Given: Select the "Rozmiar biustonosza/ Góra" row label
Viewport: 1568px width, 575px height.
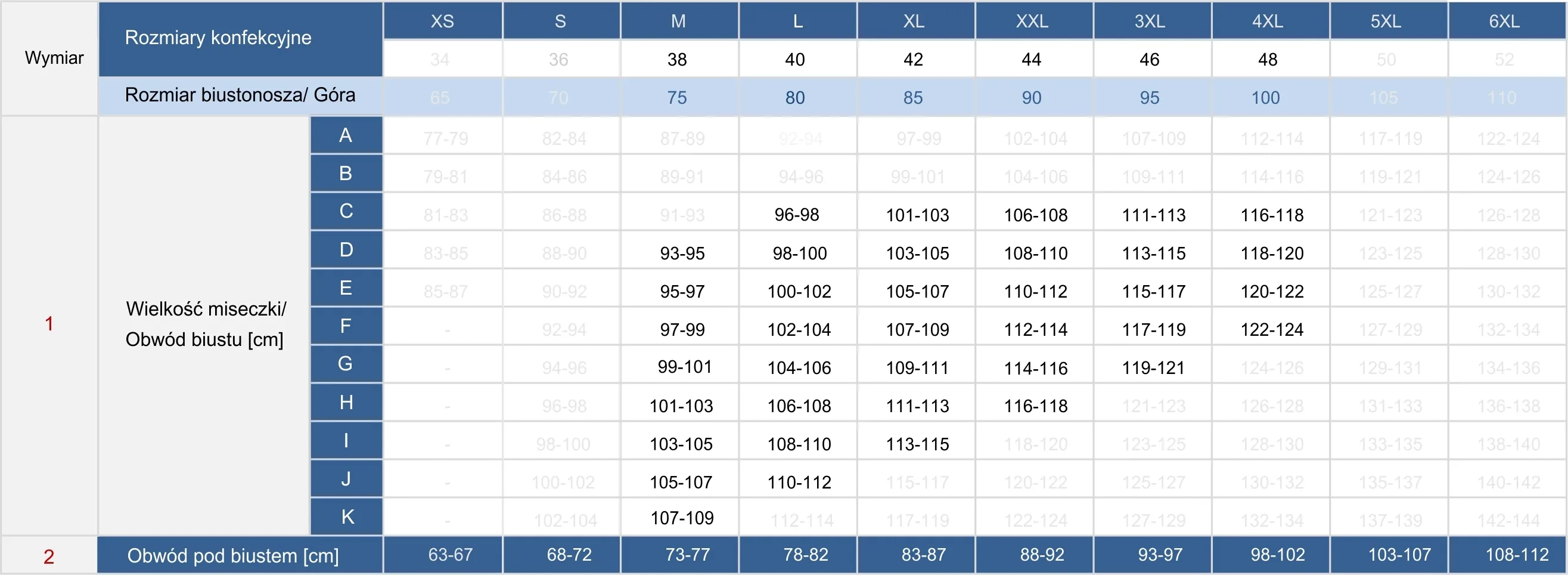Looking at the screenshot, I should pos(240,95).
